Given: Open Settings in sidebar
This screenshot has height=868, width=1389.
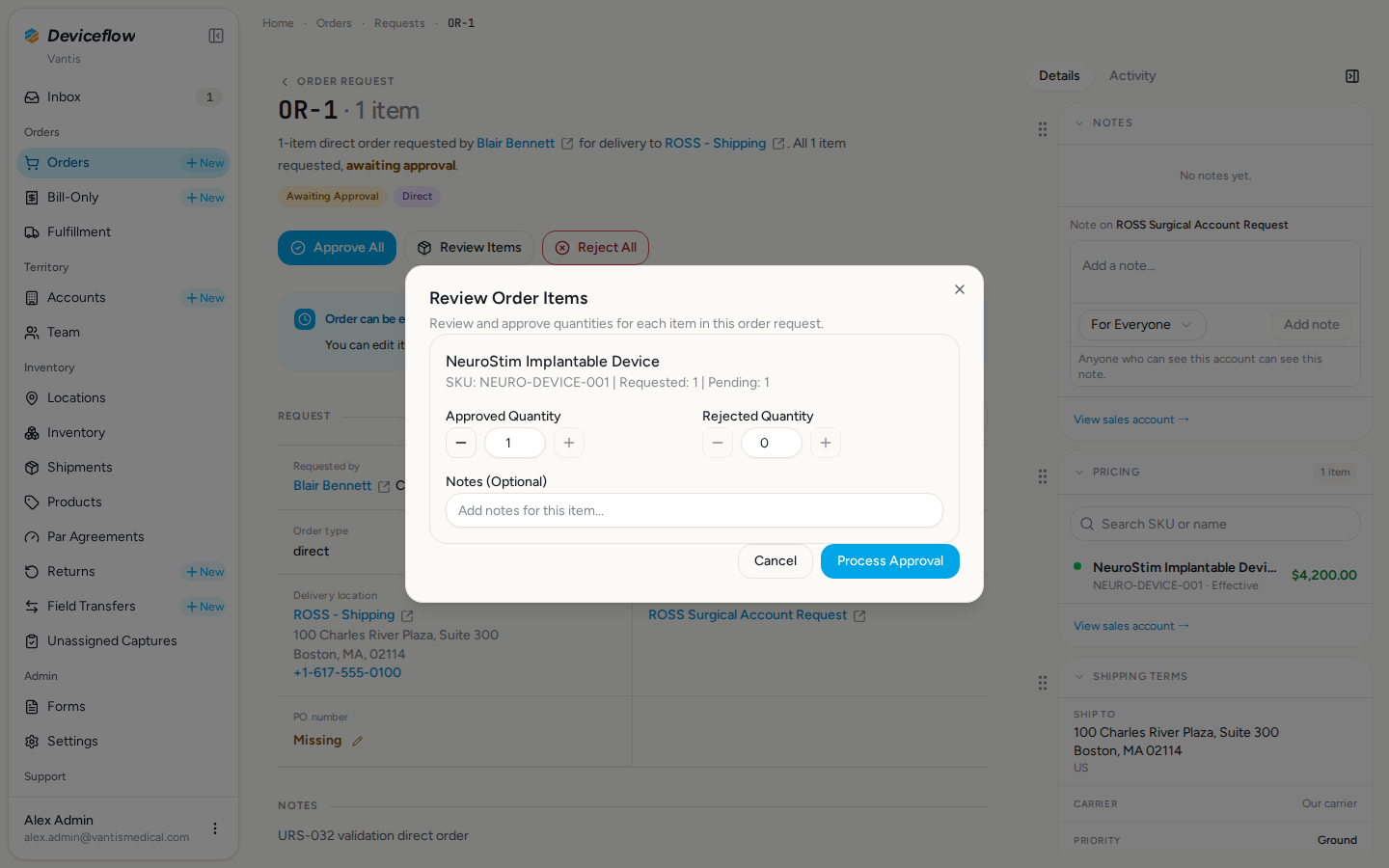Looking at the screenshot, I should pyautogui.click(x=123, y=742).
